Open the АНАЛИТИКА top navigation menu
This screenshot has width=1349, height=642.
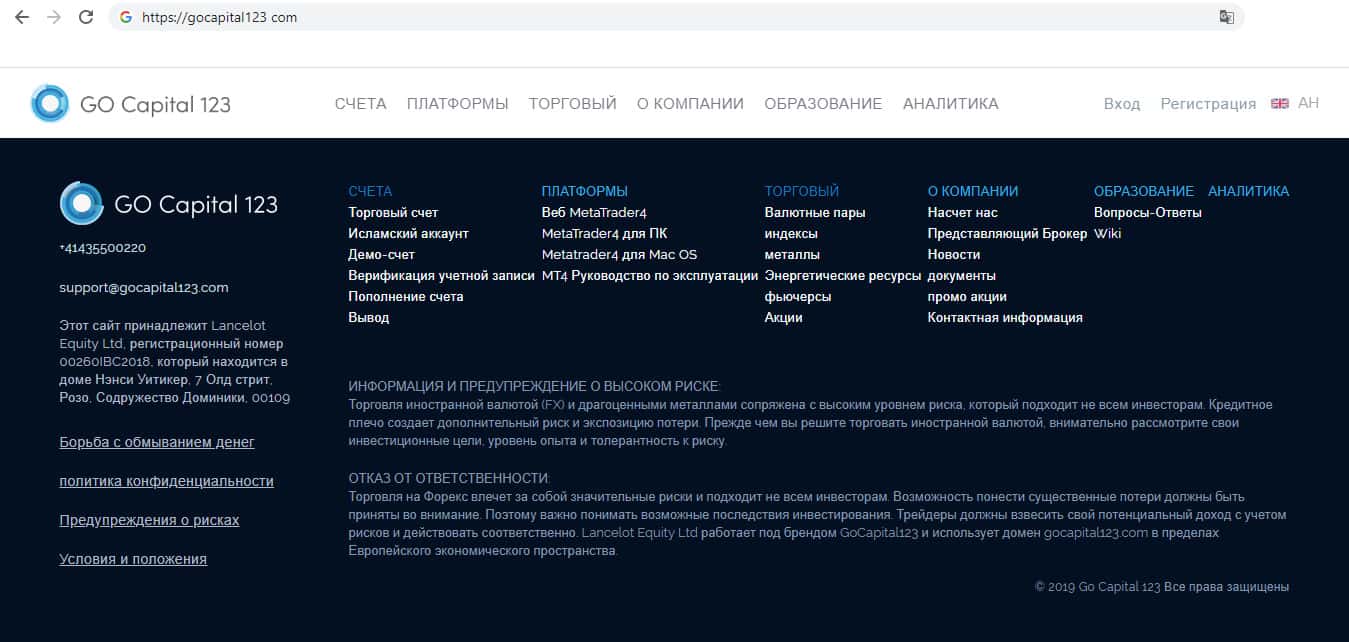pos(950,104)
